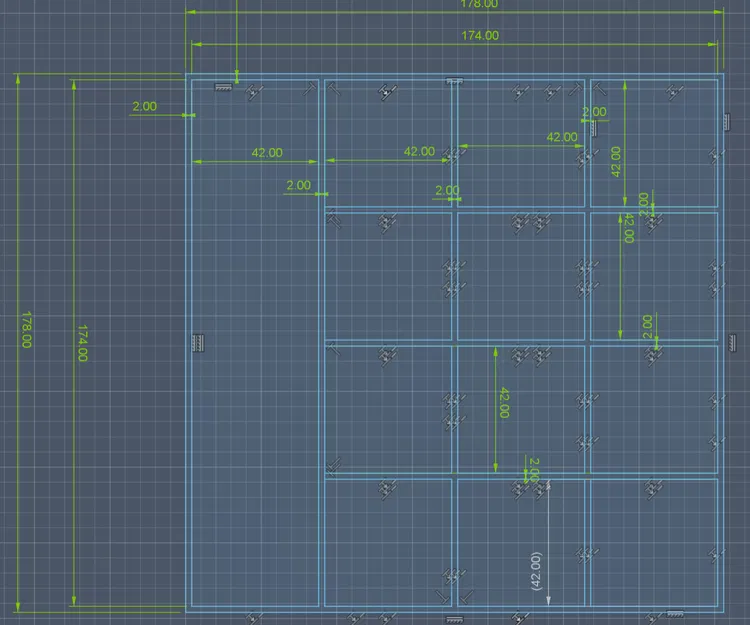The width and height of the screenshot is (750, 625).
Task: Select 42.00 width dimension of tall left column
Action: pos(267,153)
